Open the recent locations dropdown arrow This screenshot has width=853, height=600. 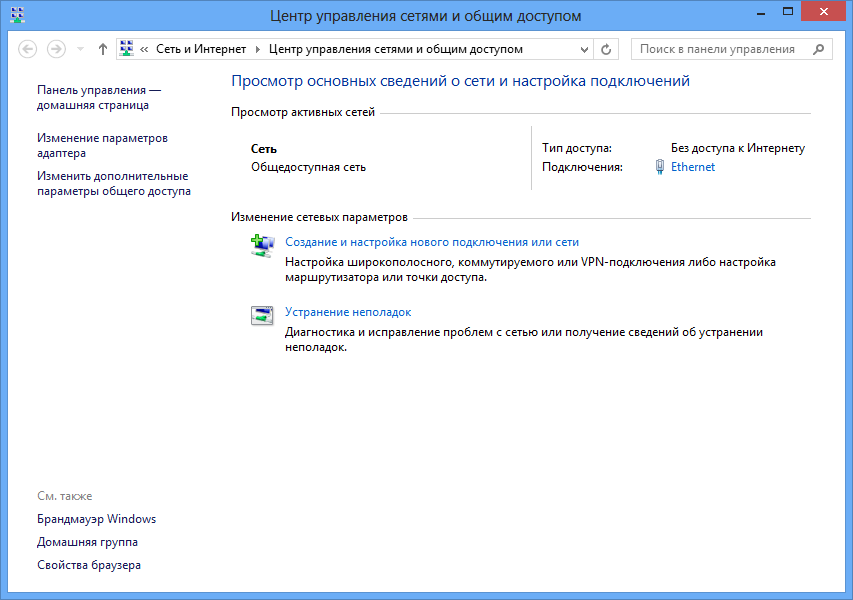click(x=79, y=49)
